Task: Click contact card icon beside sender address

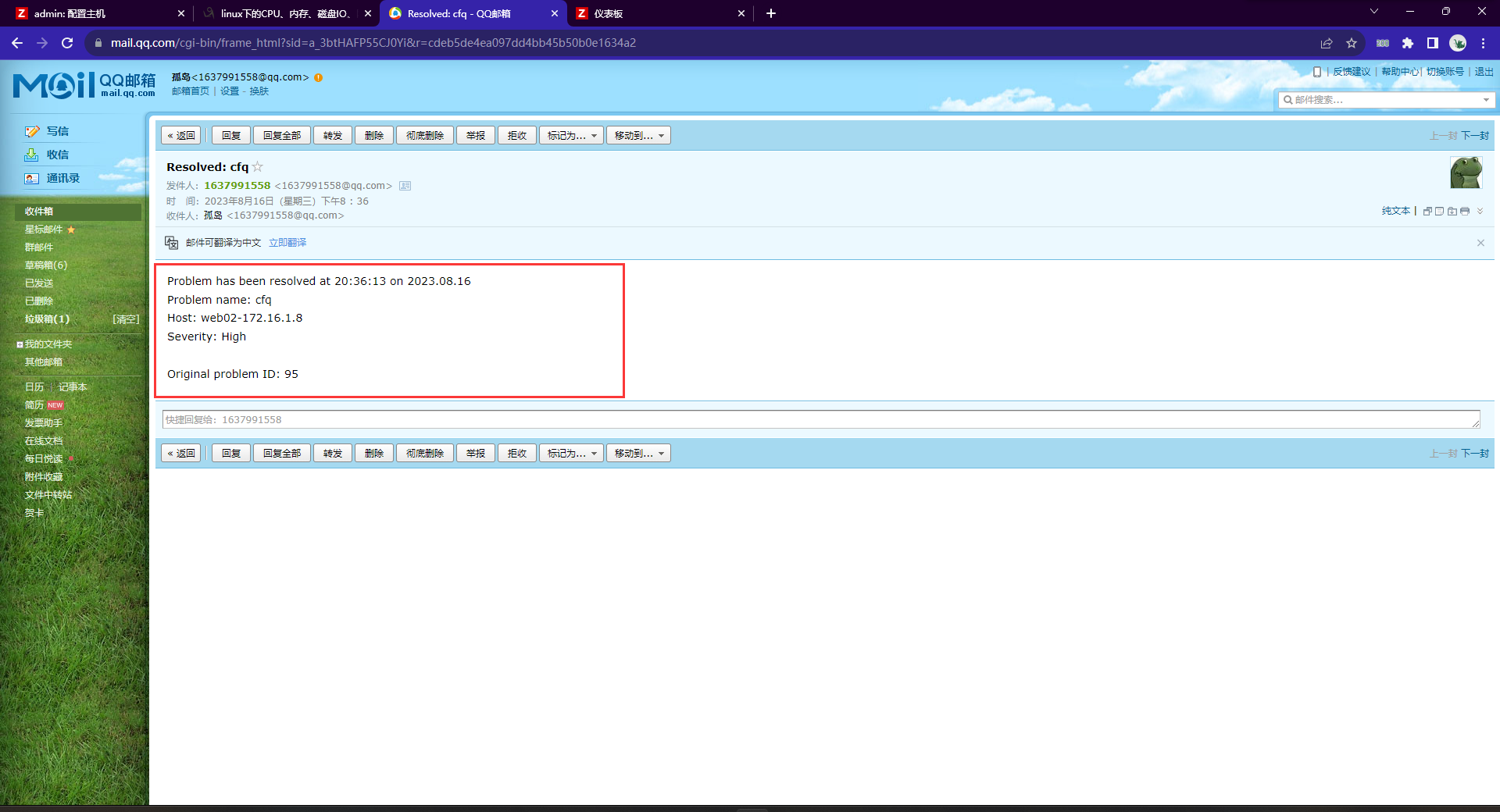Action: click(405, 186)
